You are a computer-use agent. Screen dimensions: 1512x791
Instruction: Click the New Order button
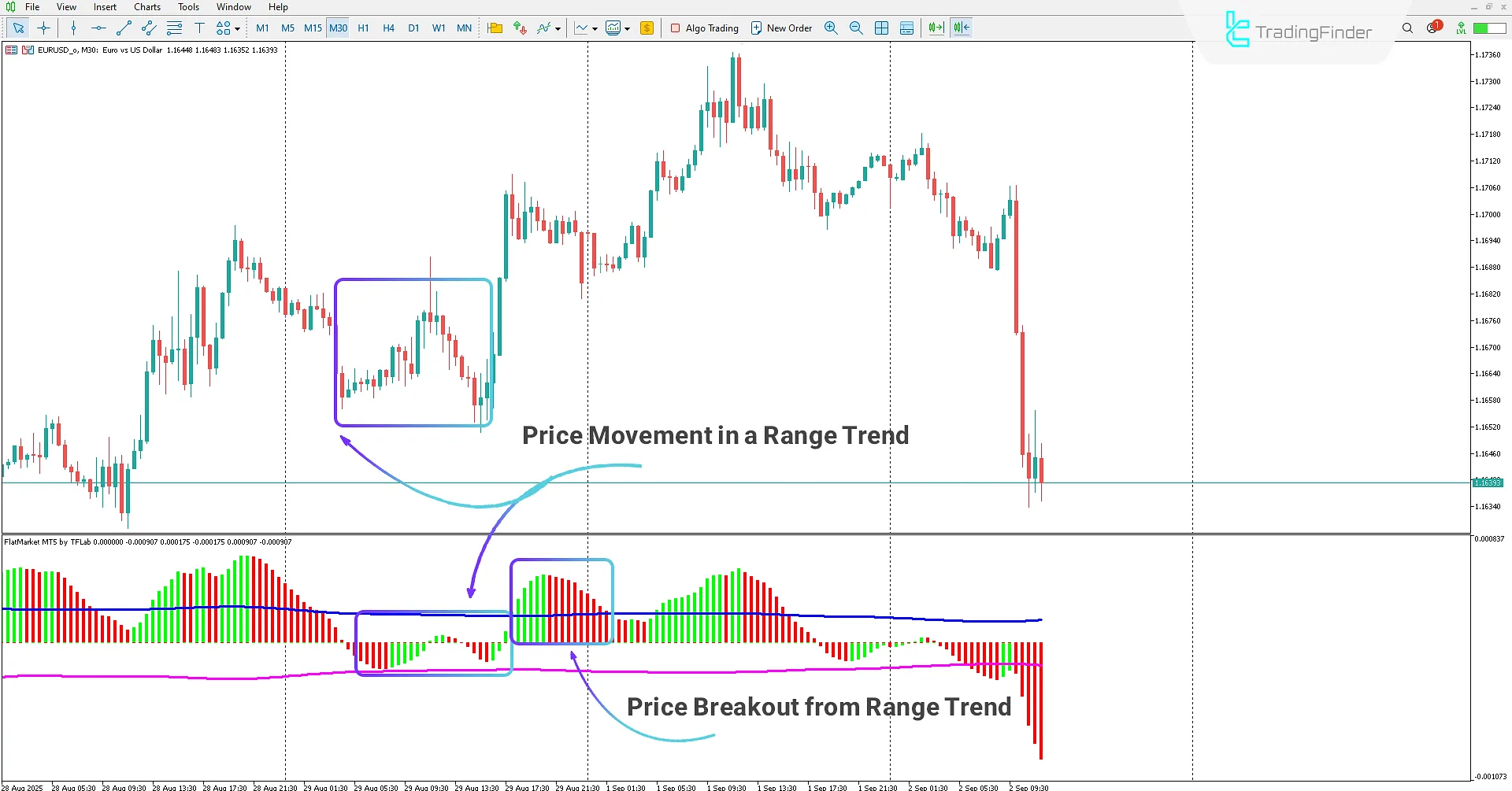click(781, 28)
